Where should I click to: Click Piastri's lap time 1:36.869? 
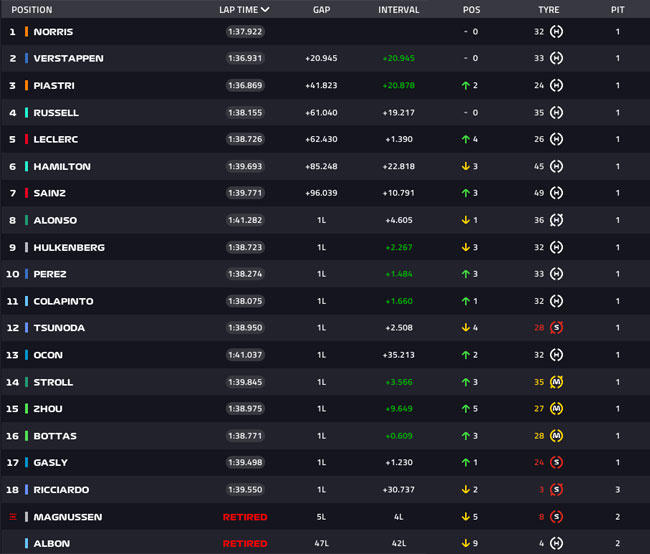point(245,85)
